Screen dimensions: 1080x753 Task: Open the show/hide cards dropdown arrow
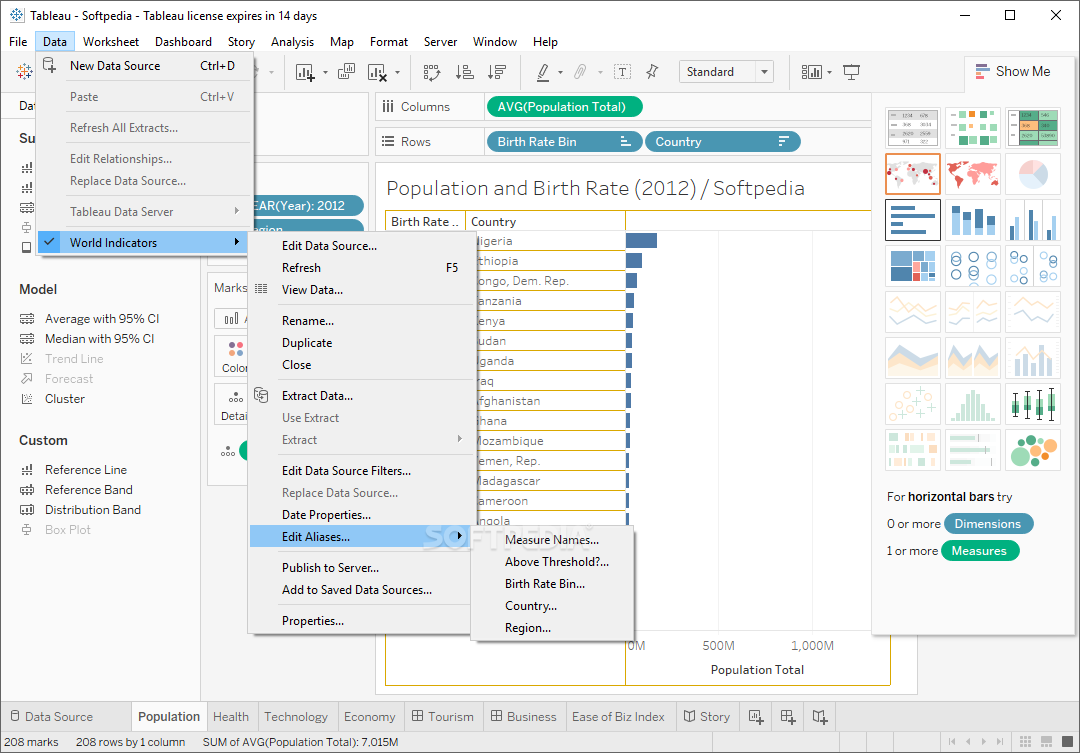(829, 72)
